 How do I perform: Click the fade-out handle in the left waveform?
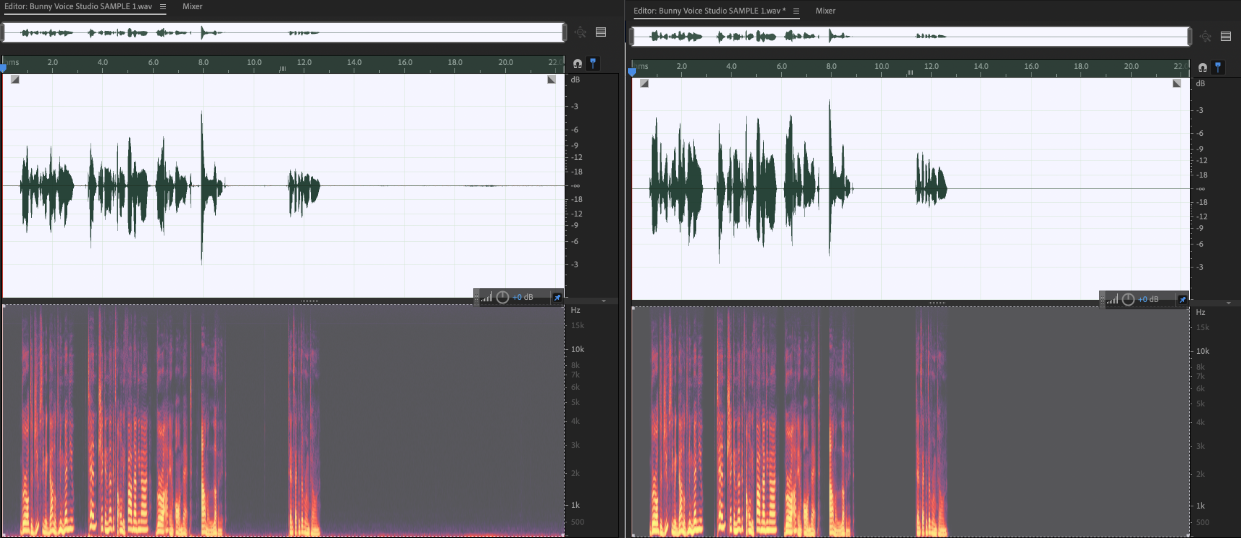551,80
